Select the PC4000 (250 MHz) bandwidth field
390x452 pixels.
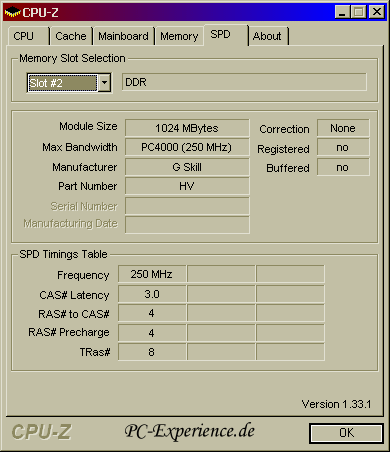pyautogui.click(x=187, y=147)
